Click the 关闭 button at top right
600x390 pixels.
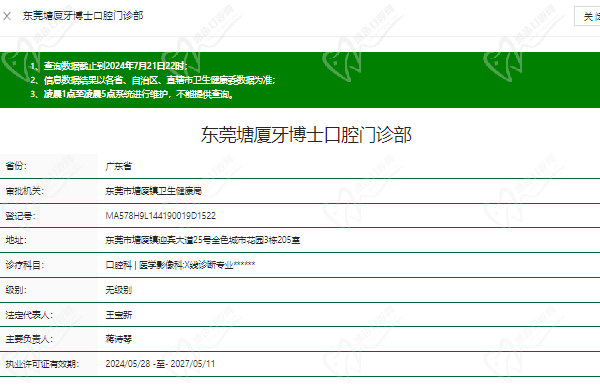pos(587,16)
